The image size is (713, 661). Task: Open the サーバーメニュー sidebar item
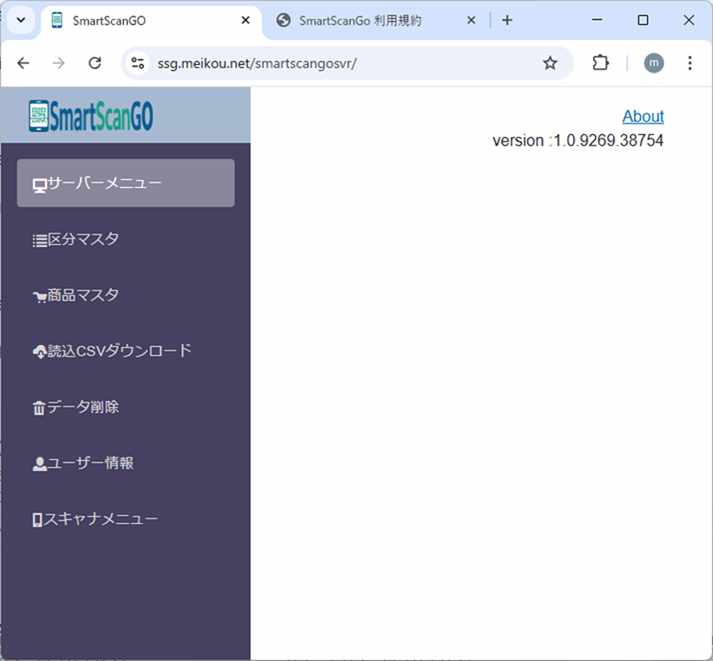126,183
